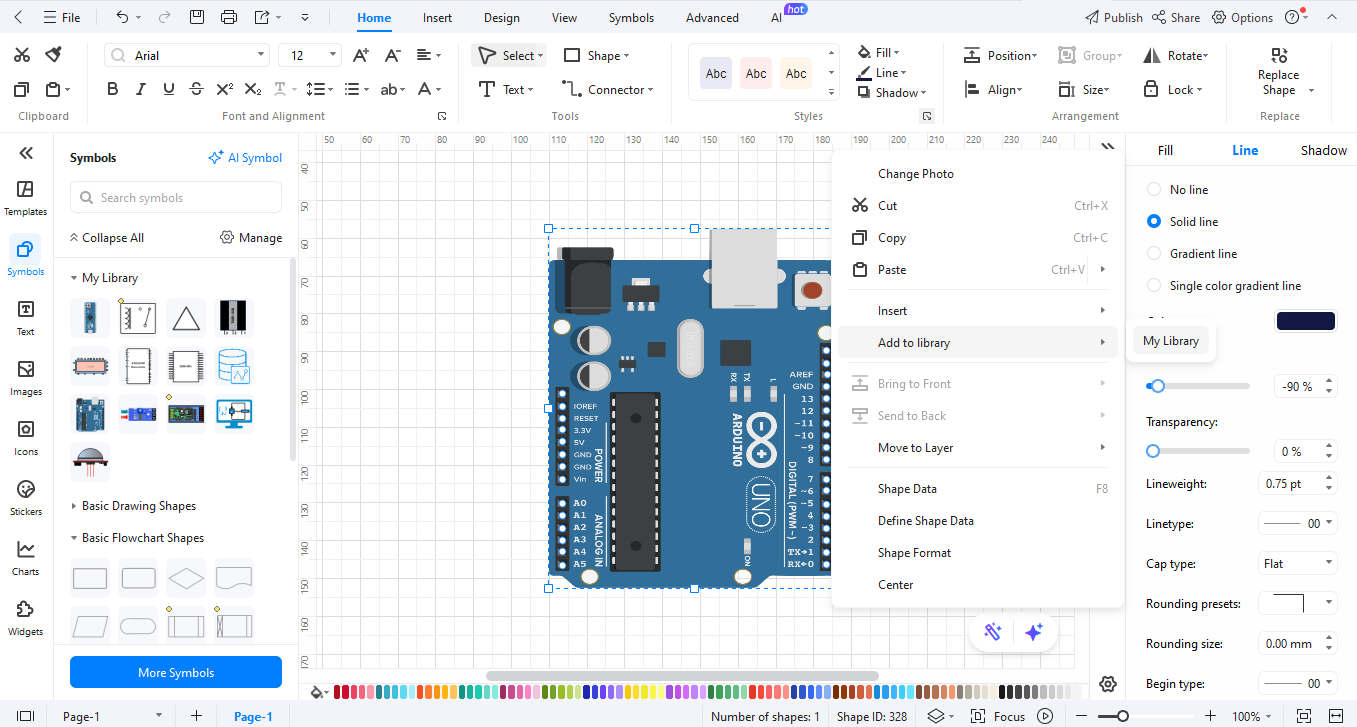Viewport: 1357px width, 727px height.
Task: Toggle Underline formatting
Action: coord(169,89)
